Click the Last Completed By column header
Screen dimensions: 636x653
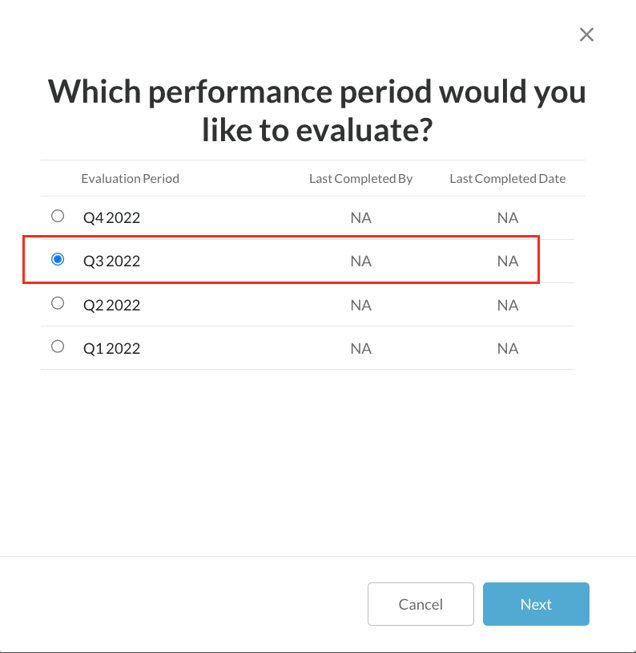(361, 179)
